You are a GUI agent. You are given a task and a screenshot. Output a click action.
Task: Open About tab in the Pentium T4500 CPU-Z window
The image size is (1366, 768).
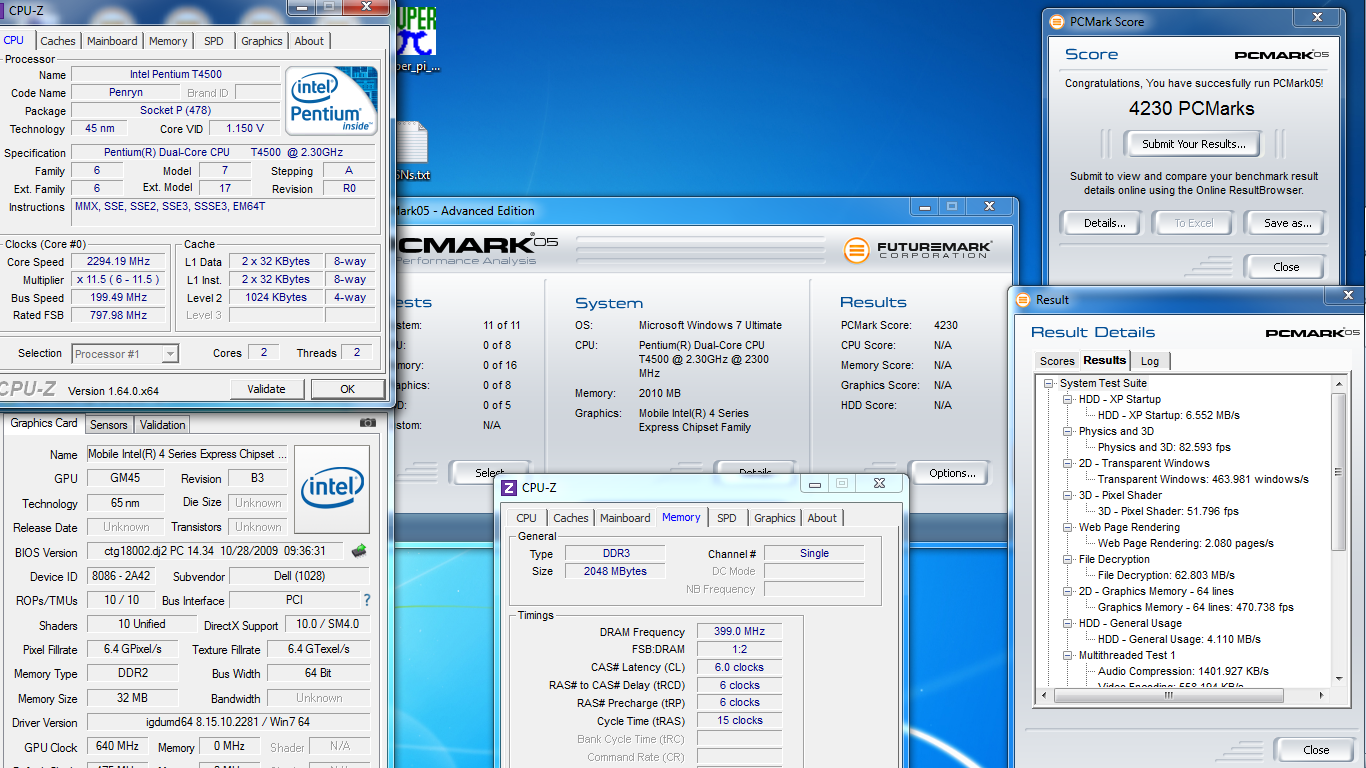pos(309,41)
